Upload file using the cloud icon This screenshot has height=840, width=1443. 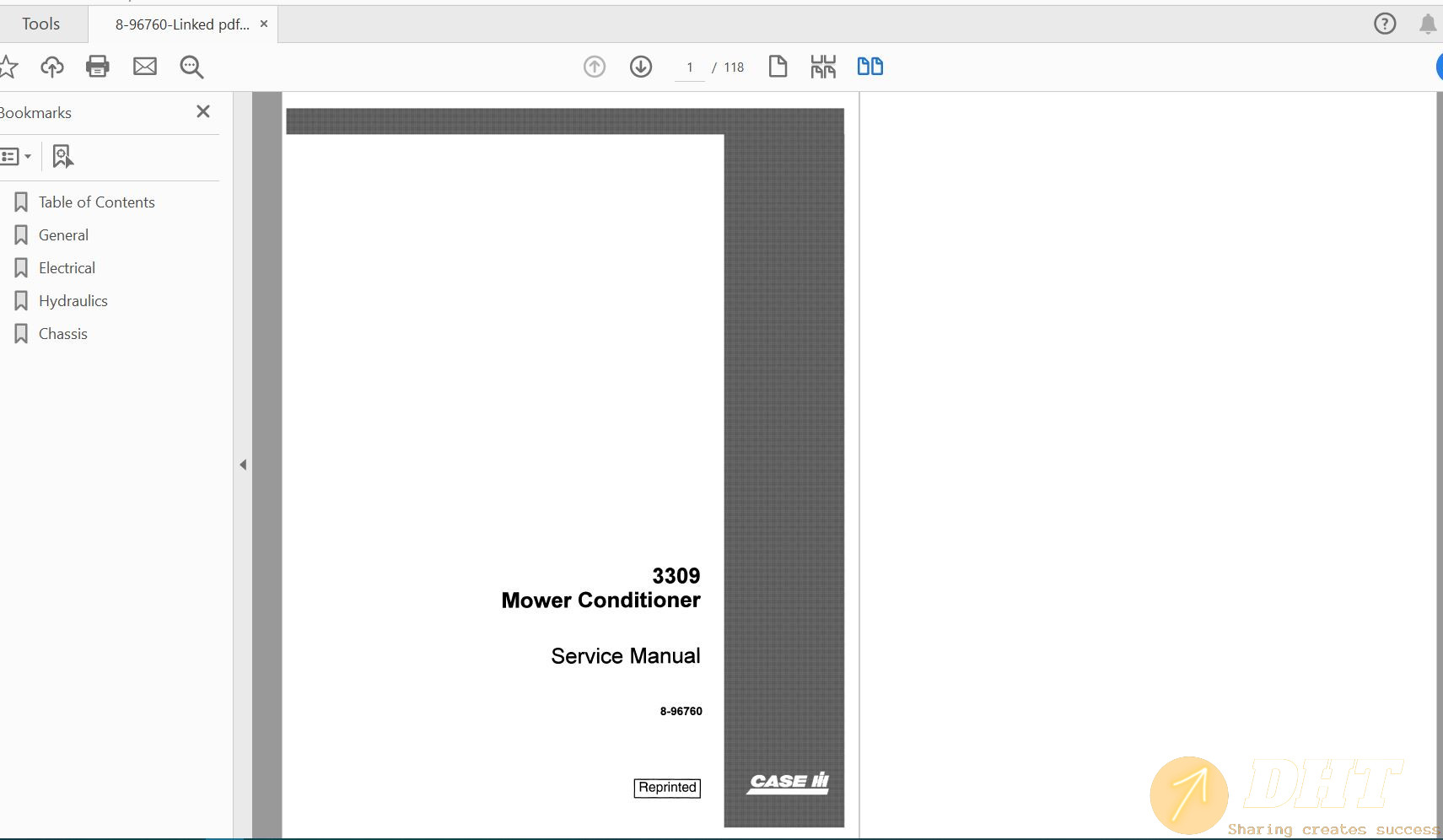pos(52,67)
